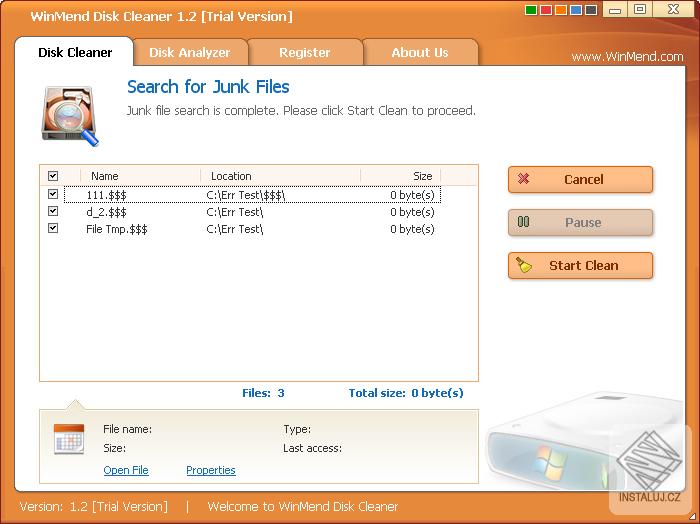Click the Files: 3 count label
700x524 pixels.
tap(263, 393)
